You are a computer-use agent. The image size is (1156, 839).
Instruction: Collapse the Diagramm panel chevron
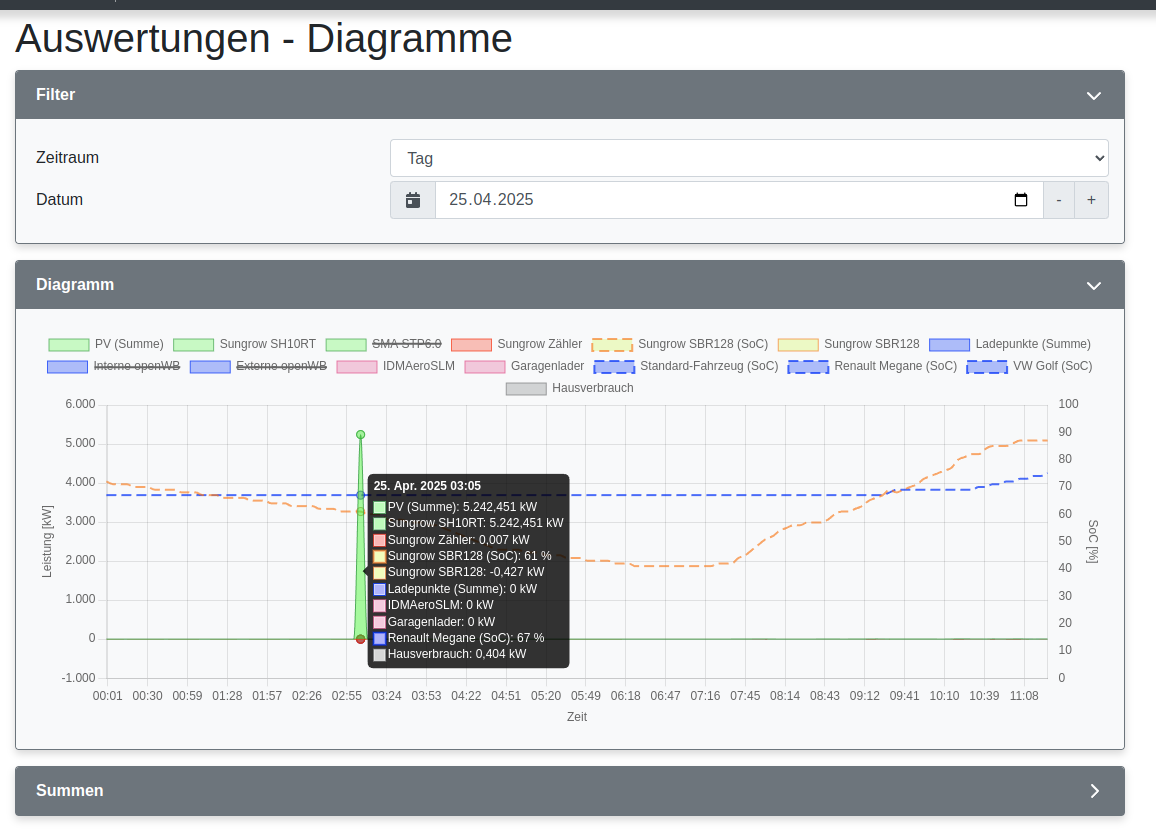pos(1093,286)
